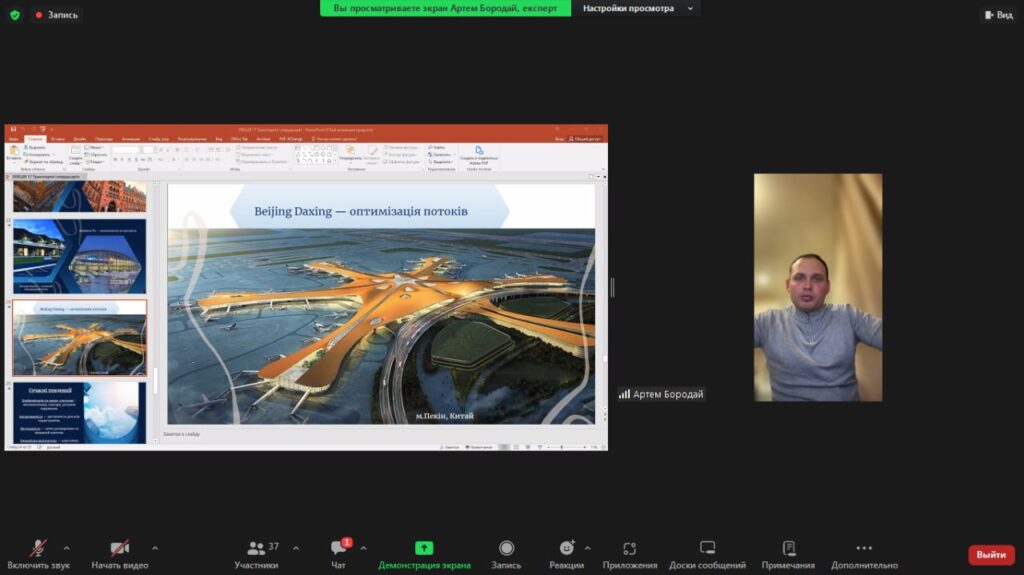
Task: Open the Reactions icon
Action: point(566,548)
